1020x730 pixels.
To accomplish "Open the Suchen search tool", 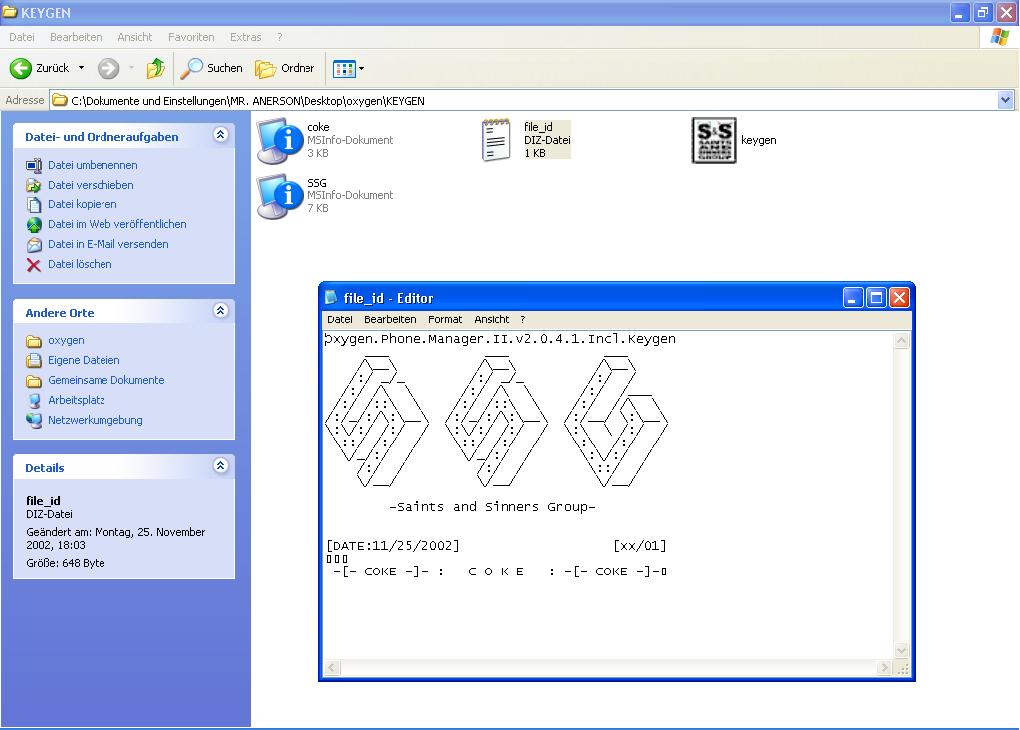I will point(211,68).
